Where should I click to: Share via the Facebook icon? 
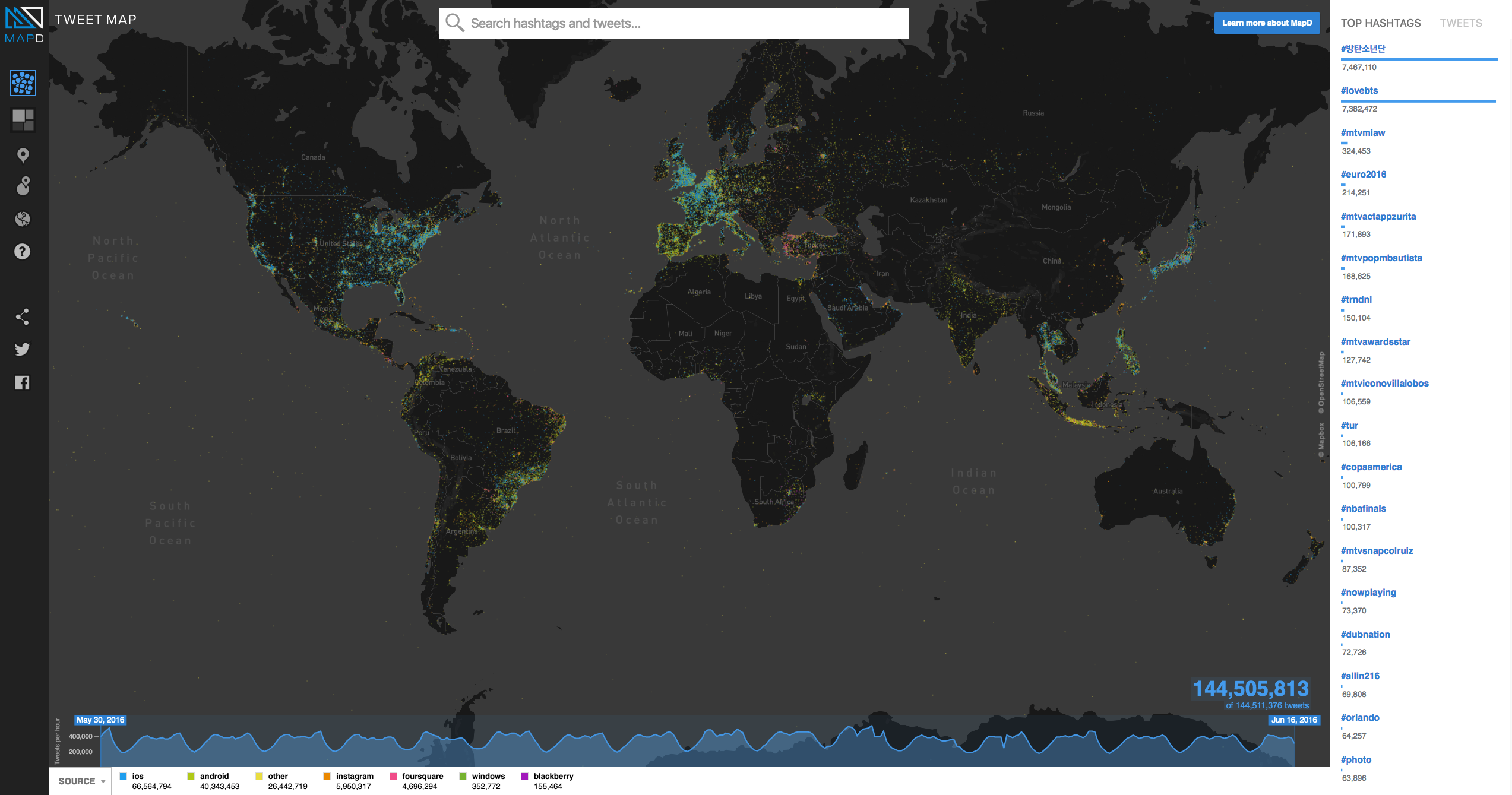pyautogui.click(x=23, y=382)
